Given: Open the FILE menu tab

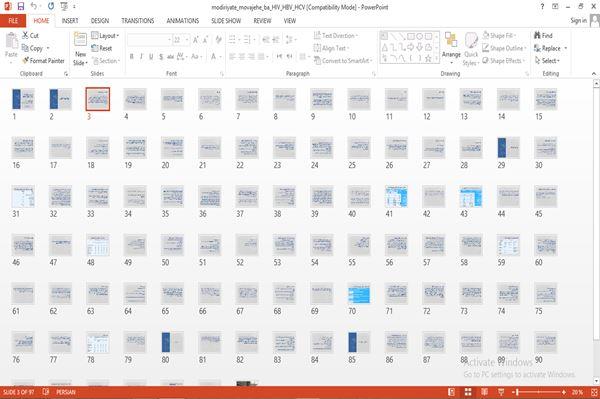Looking at the screenshot, I should coord(13,21).
